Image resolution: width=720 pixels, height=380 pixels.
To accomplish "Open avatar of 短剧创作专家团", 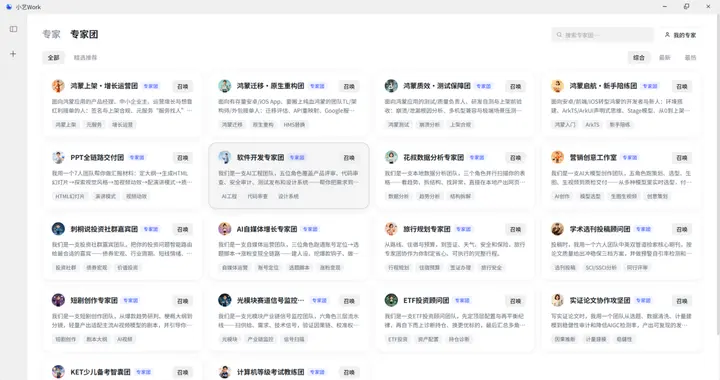I will 58,301.
